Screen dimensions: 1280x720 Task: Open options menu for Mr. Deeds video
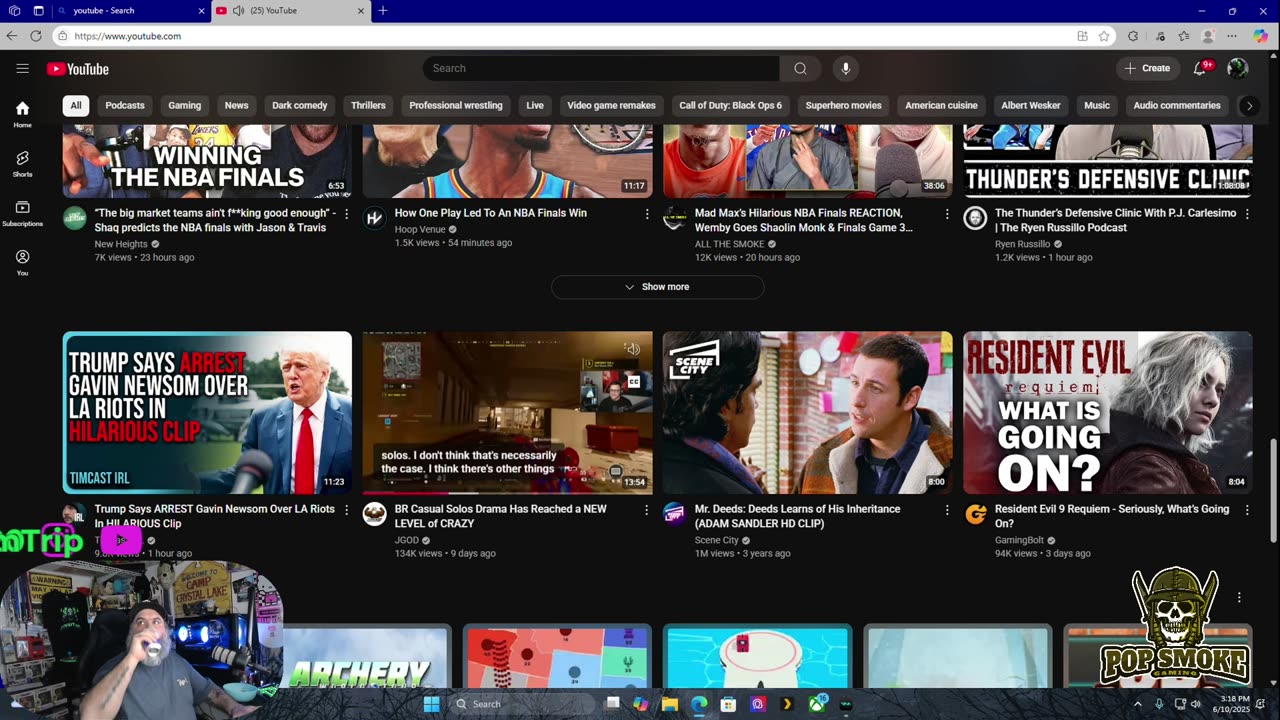[947, 510]
